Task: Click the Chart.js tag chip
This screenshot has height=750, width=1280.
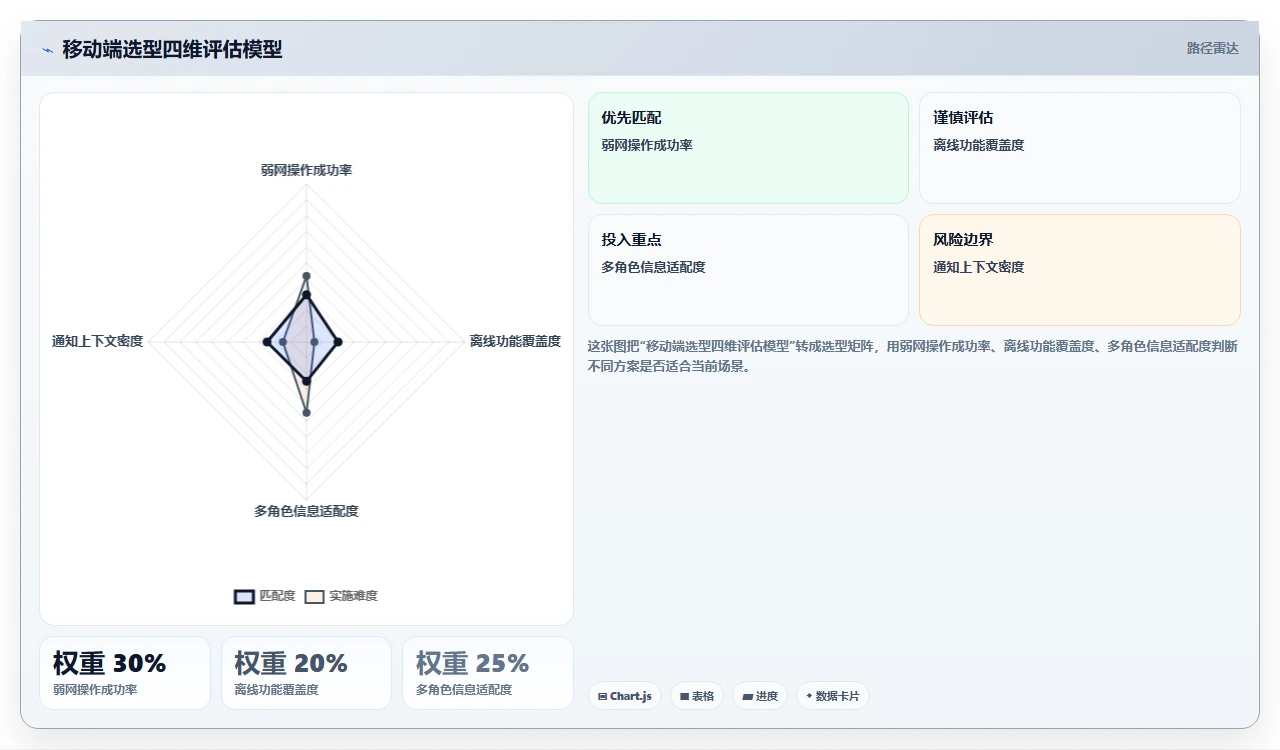Action: pos(625,696)
